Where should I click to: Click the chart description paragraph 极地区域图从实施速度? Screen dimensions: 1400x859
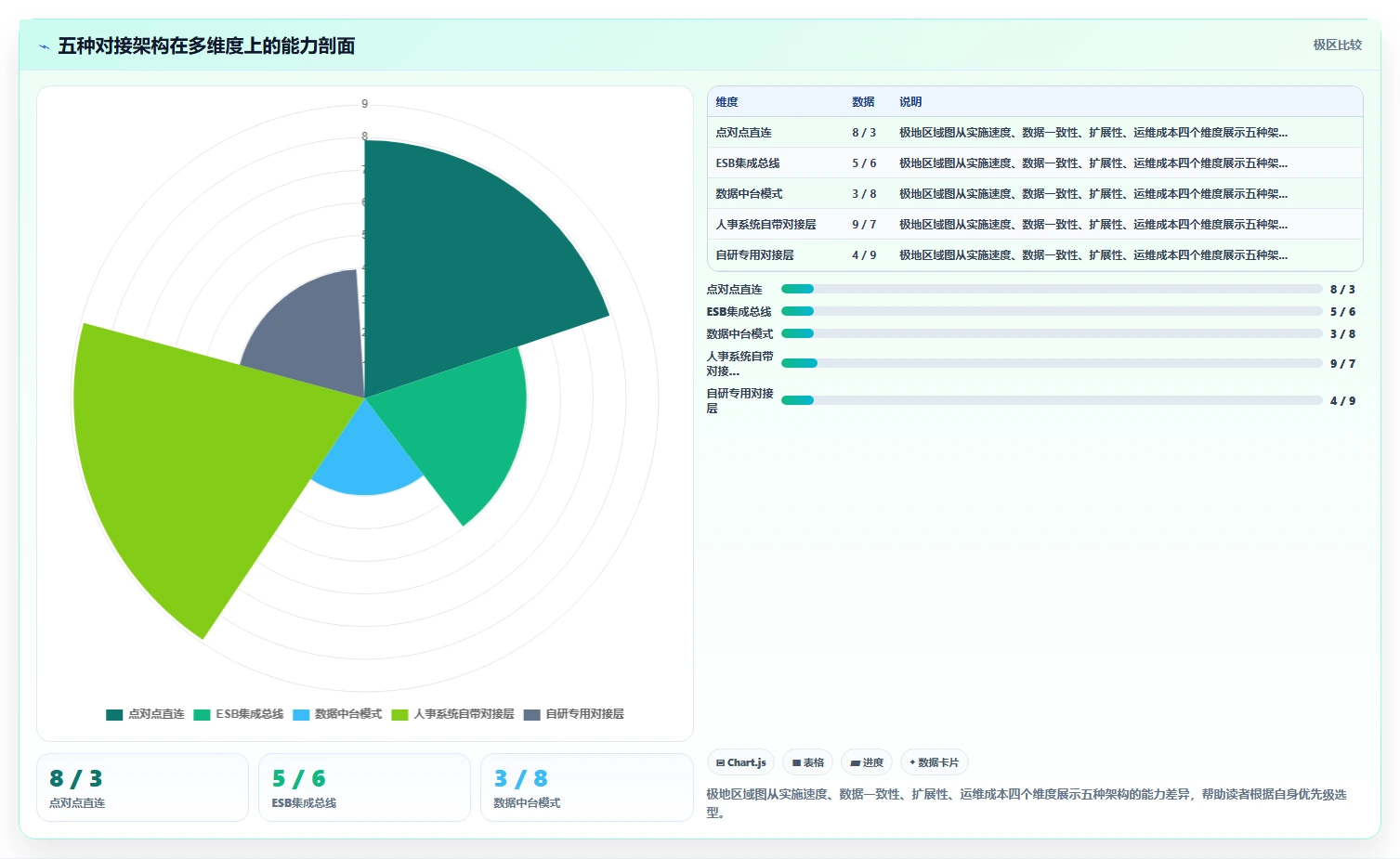[1027, 803]
